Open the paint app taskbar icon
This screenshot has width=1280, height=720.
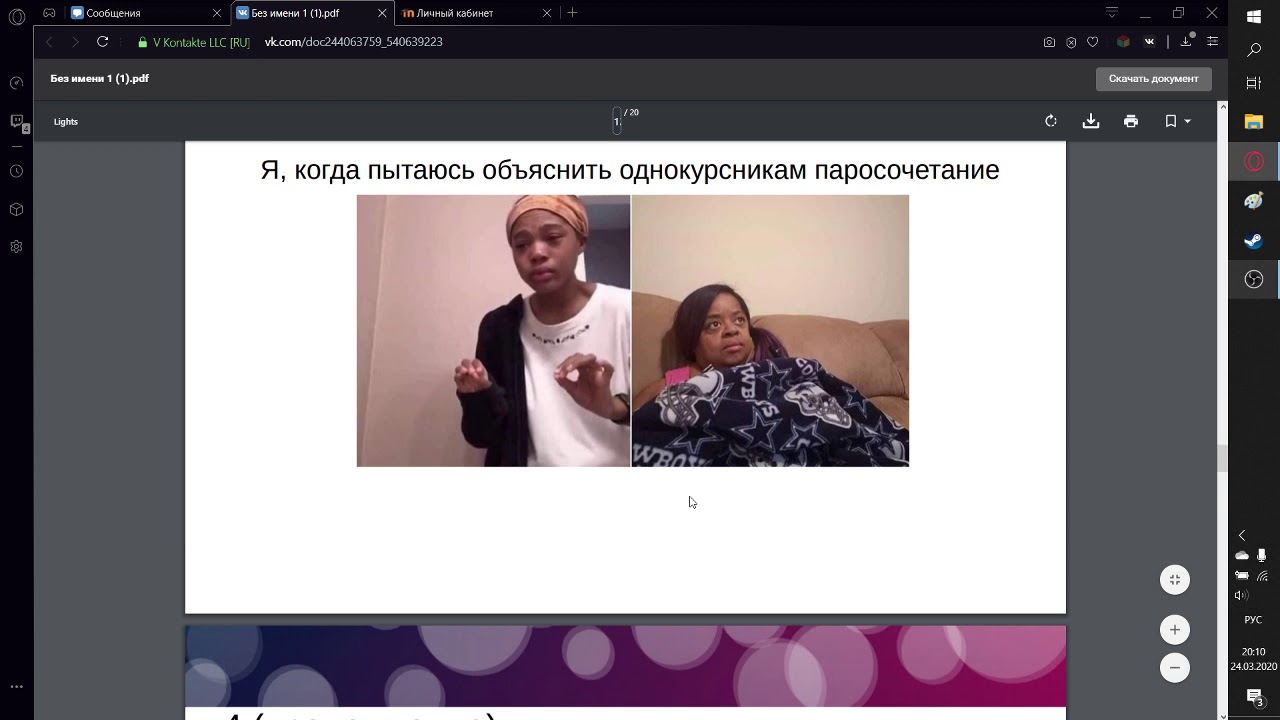[1254, 201]
